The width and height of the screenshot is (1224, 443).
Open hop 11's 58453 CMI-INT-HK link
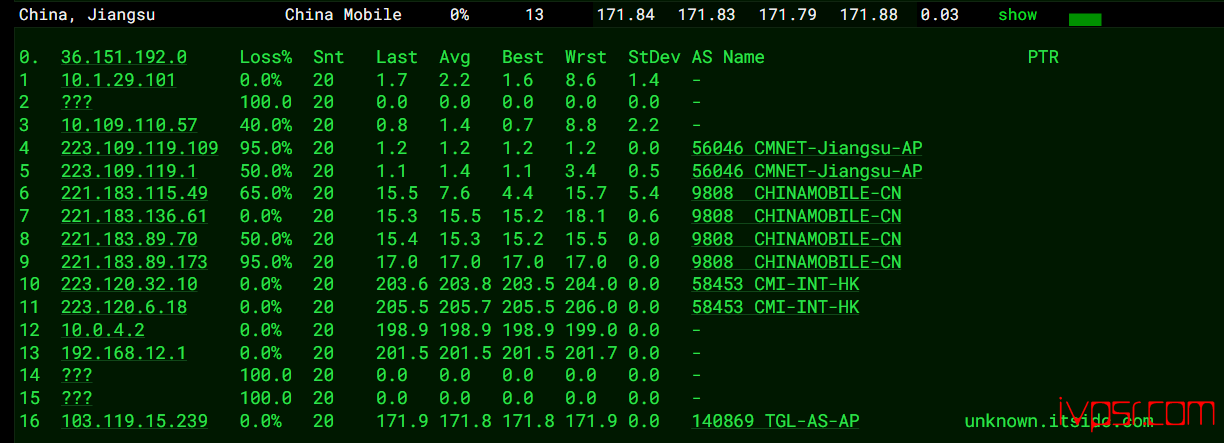[776, 307]
